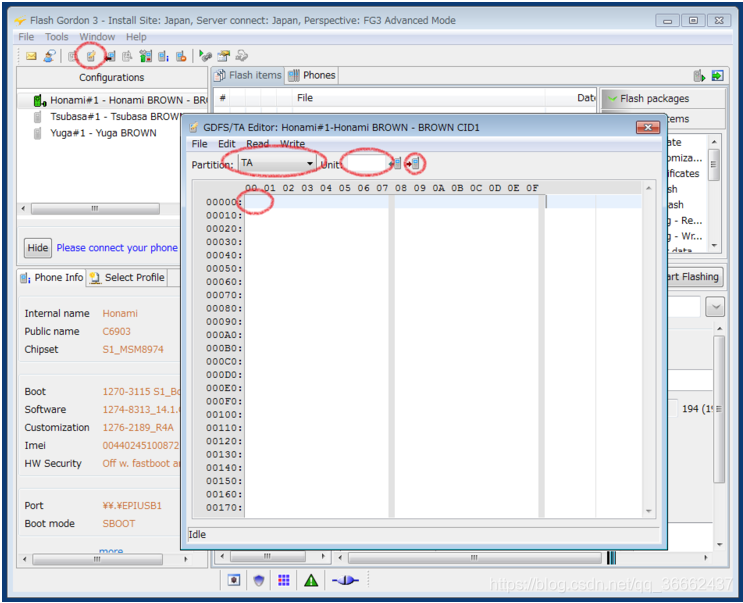Click the blue connector plug icon
Viewport: 743px width, 603px height.
click(x=345, y=580)
